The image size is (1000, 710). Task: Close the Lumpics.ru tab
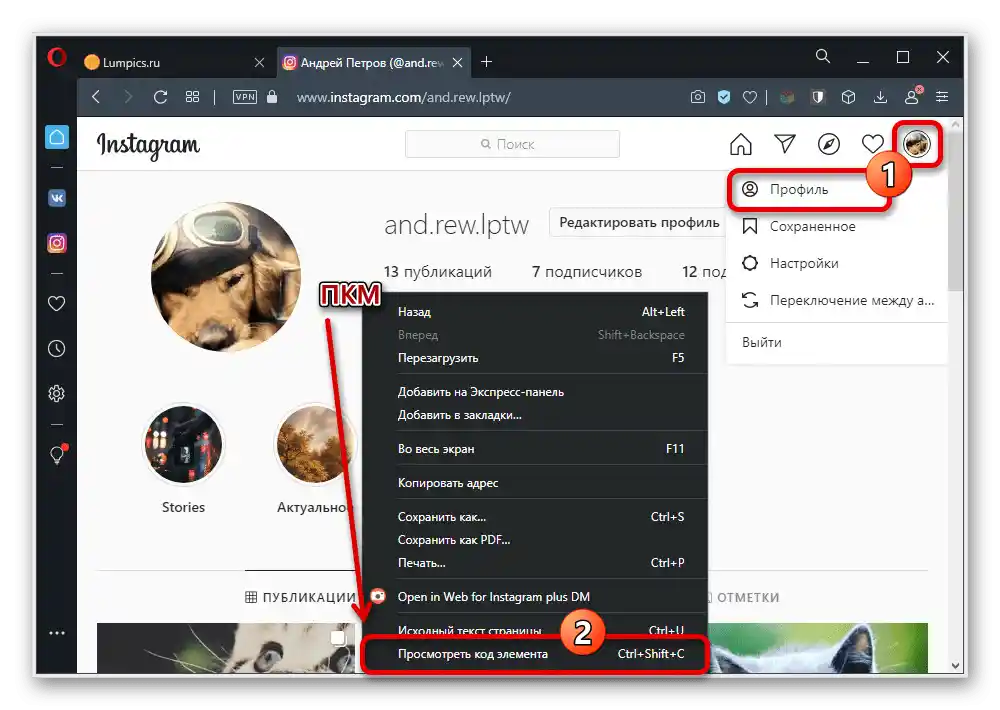click(x=259, y=63)
